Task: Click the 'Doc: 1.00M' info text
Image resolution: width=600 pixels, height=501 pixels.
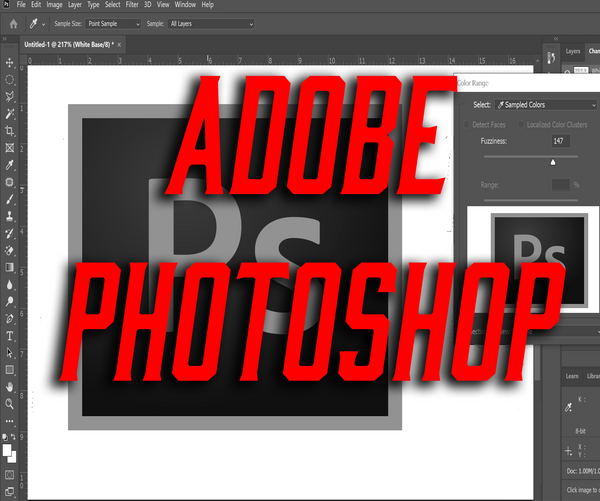Action: click(583, 471)
